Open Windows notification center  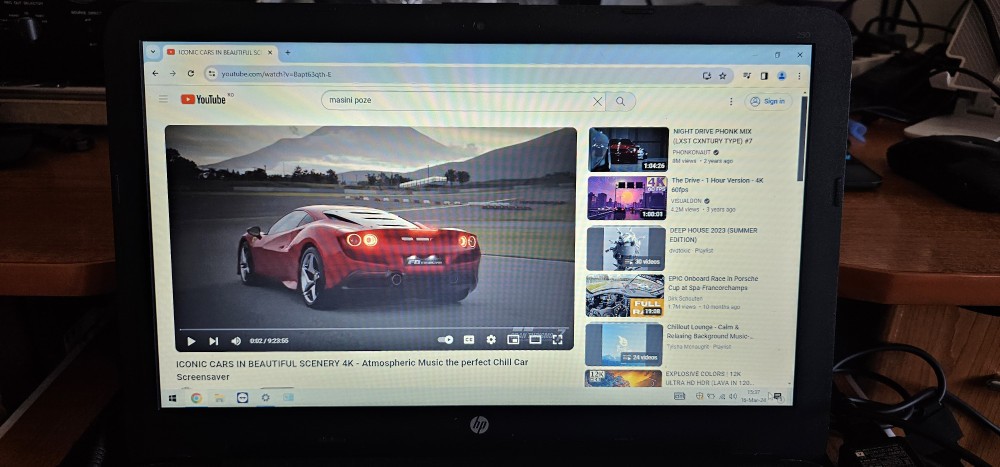(x=777, y=396)
